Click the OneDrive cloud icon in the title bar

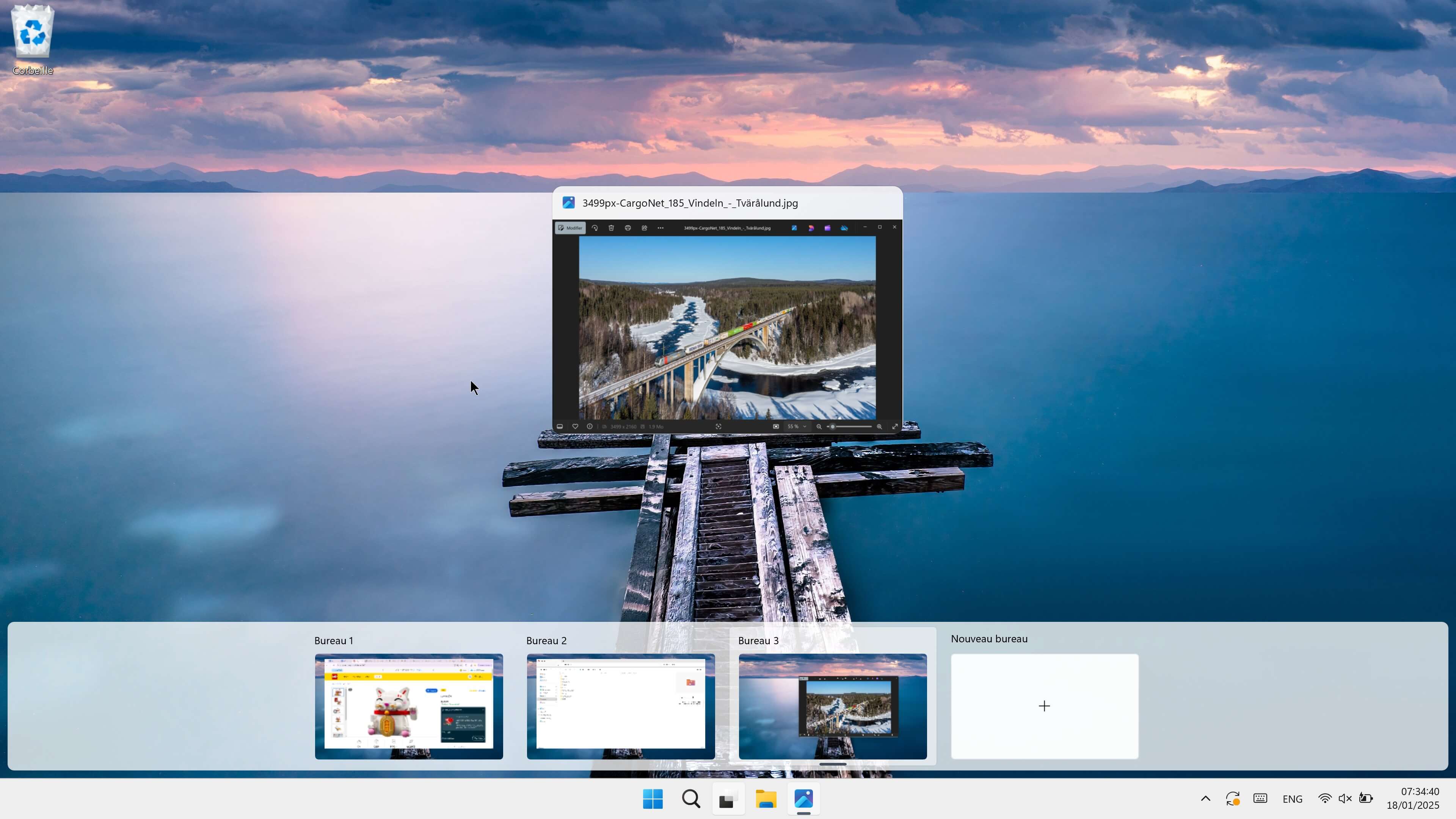pyautogui.click(x=844, y=228)
